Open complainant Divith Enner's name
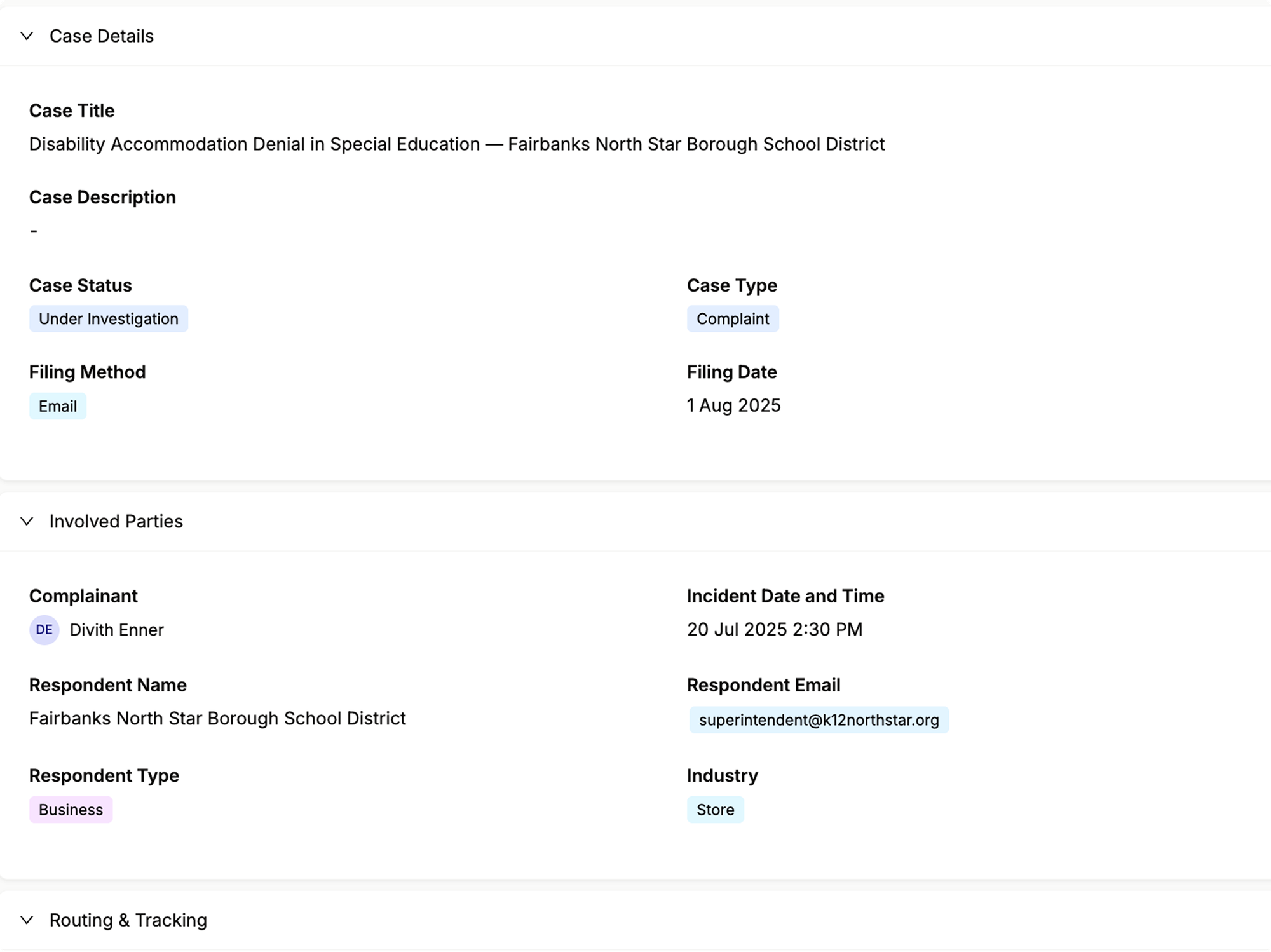This screenshot has height=952, width=1271. [116, 630]
